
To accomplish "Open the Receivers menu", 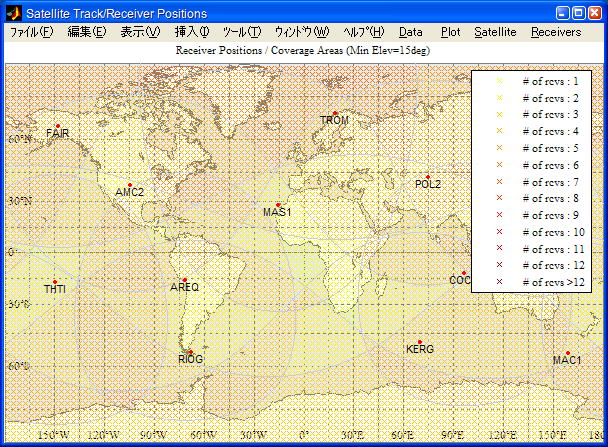I will tap(555, 32).
